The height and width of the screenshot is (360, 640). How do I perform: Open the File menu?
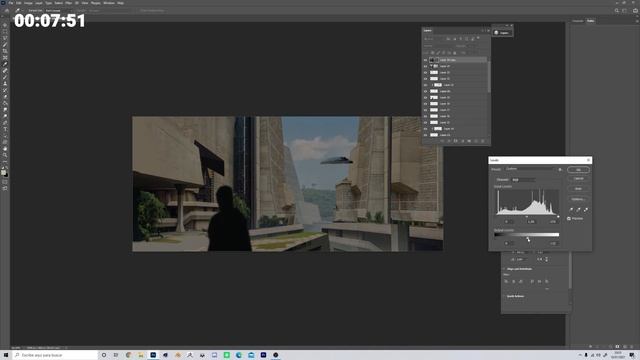pos(11,3)
